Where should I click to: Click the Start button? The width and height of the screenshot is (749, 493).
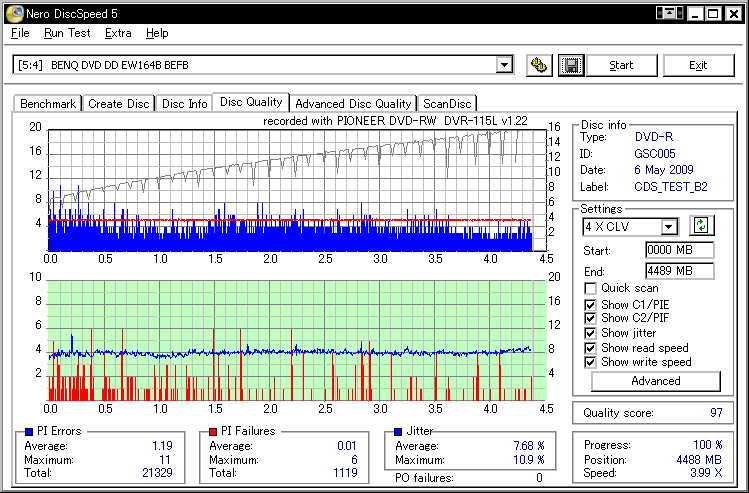pyautogui.click(x=621, y=65)
